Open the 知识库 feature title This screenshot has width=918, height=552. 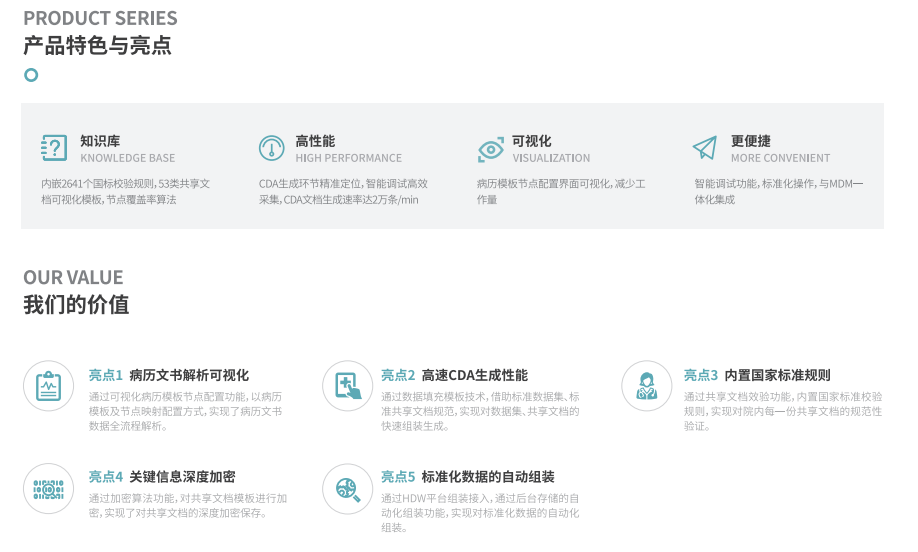(x=100, y=141)
